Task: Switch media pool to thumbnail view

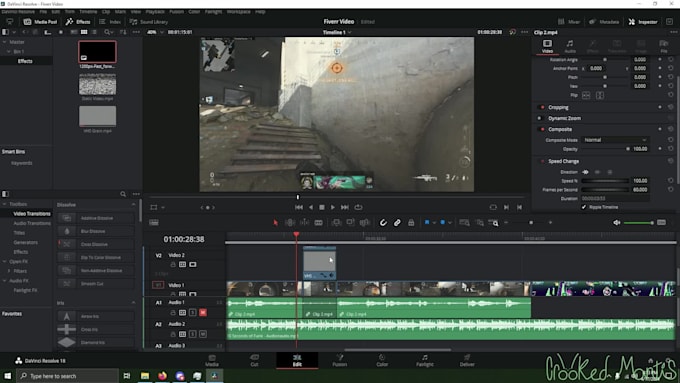Action: click(84, 32)
